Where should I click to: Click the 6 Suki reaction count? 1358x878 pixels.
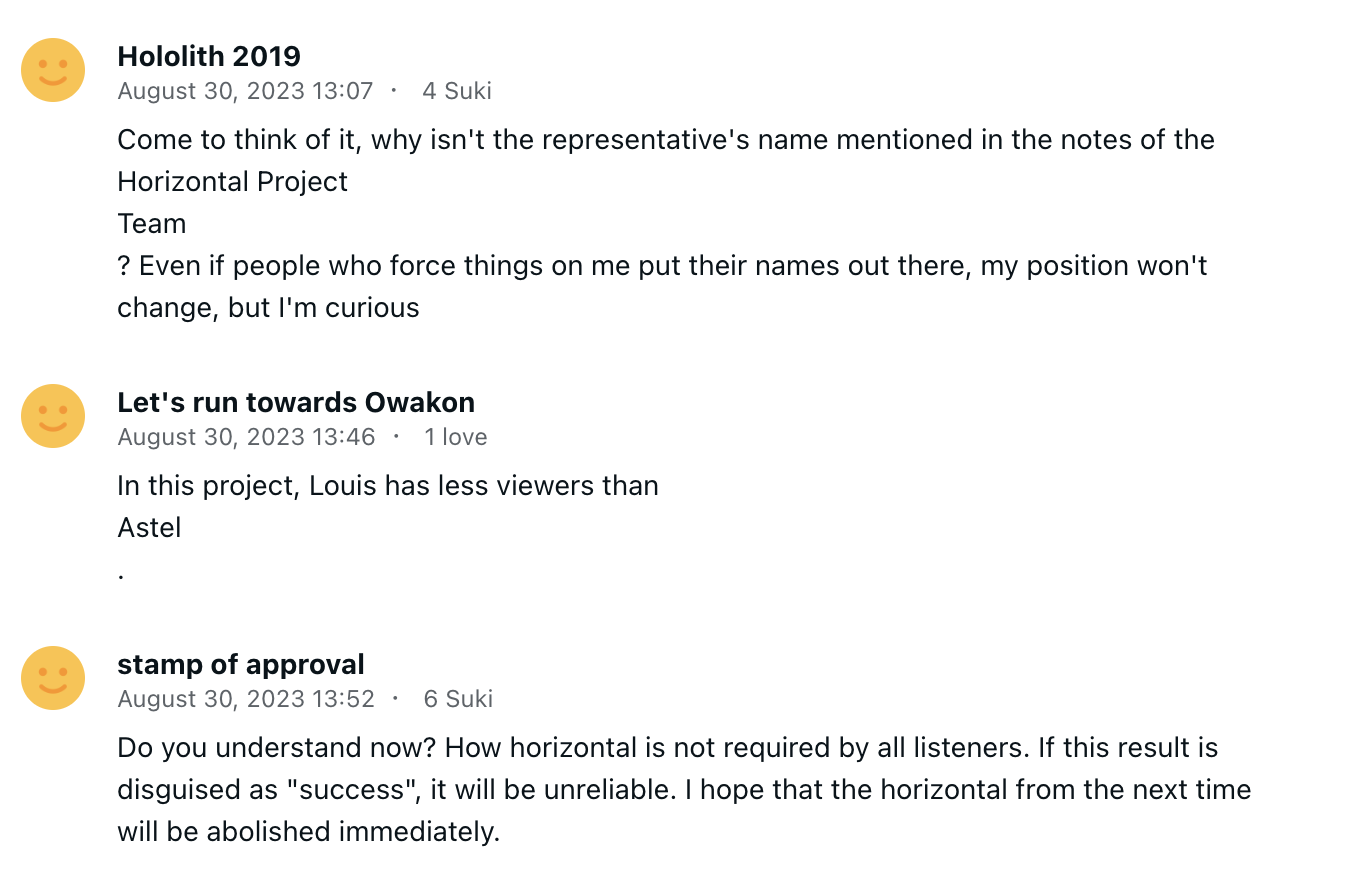pos(458,699)
